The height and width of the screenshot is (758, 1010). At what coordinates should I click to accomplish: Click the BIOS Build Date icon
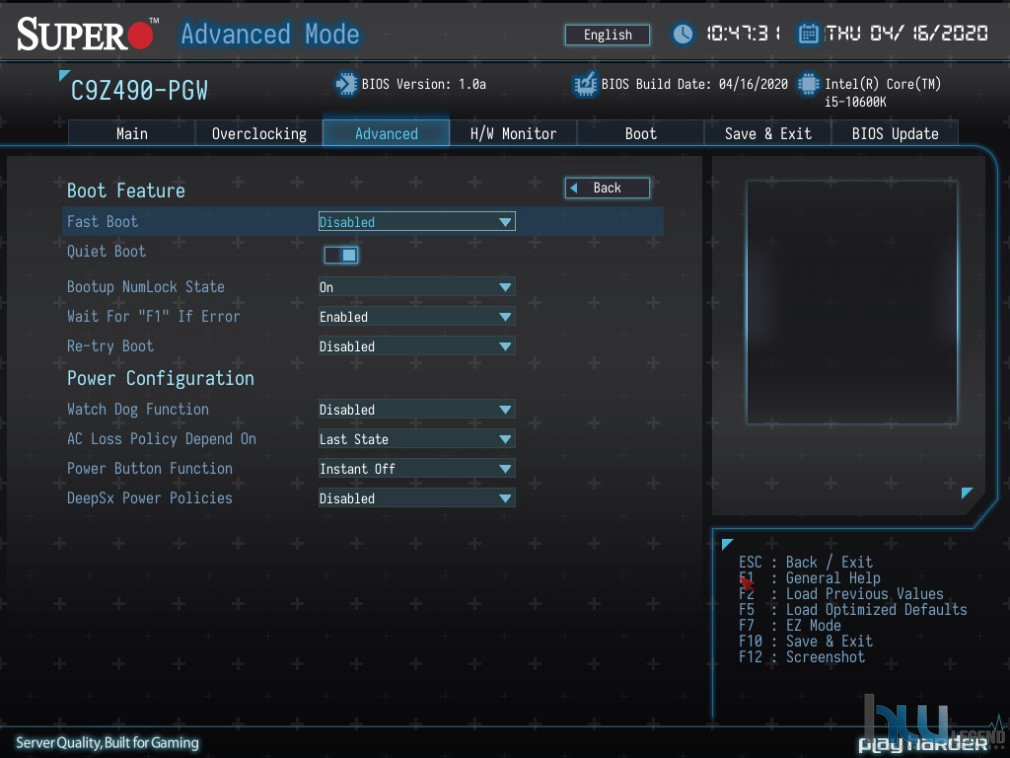(x=585, y=84)
